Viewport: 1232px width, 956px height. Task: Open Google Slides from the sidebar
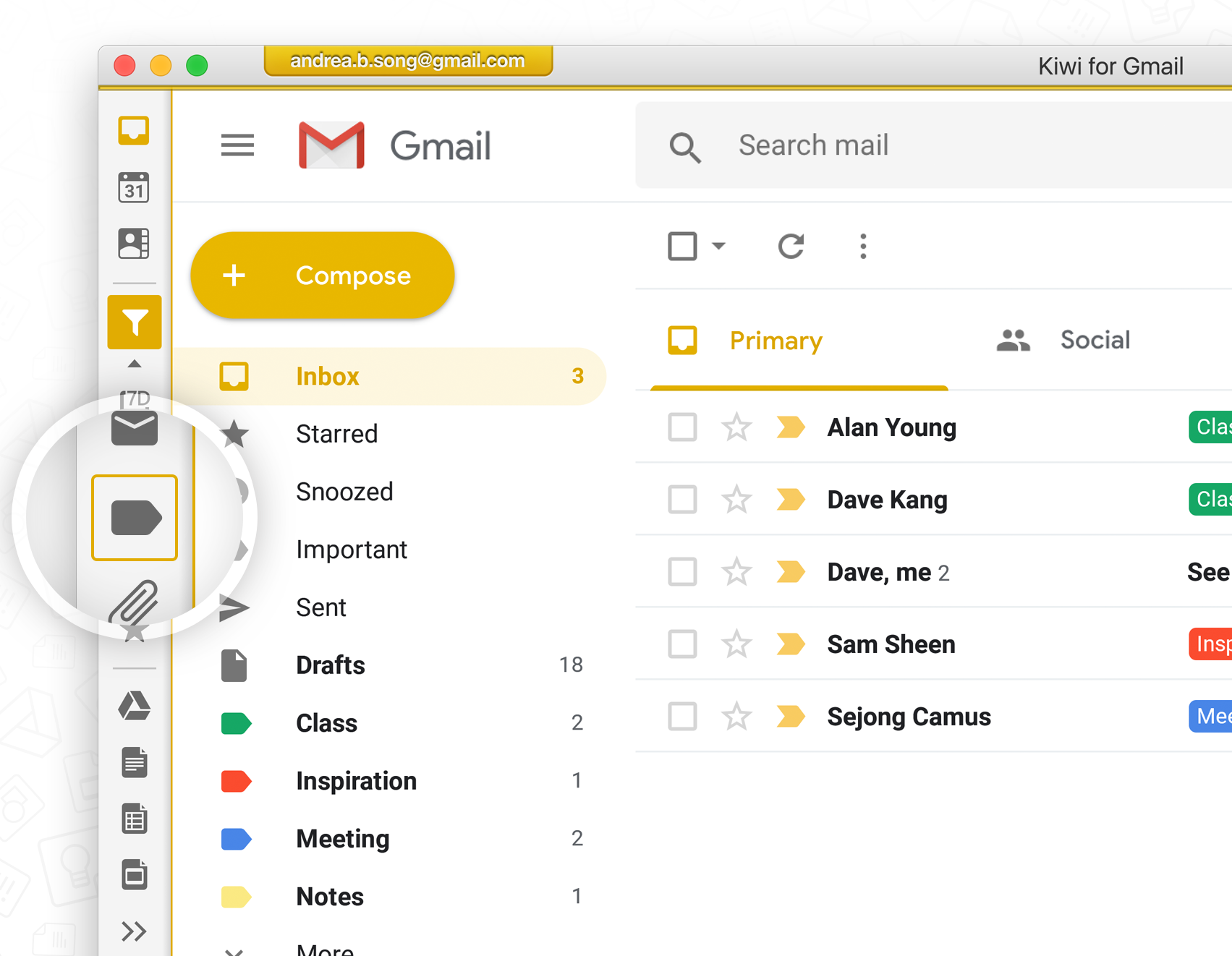tap(135, 874)
